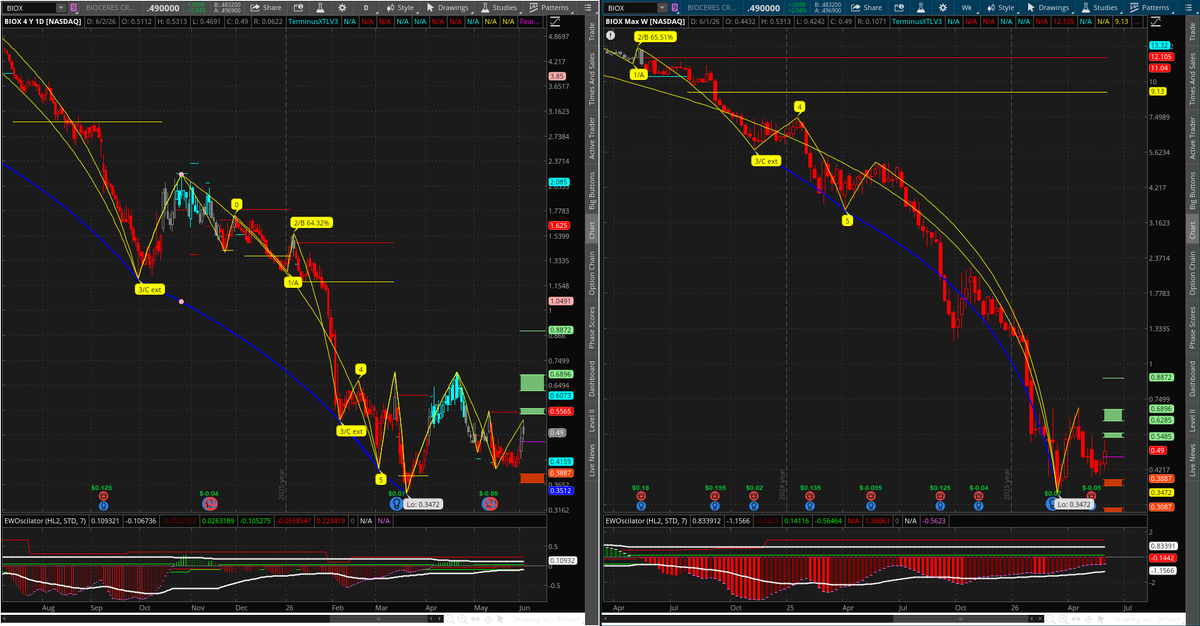Image resolution: width=1200 pixels, height=626 pixels.
Task: Click the left chart's $-0.05 earnings marker
Action: (x=490, y=503)
